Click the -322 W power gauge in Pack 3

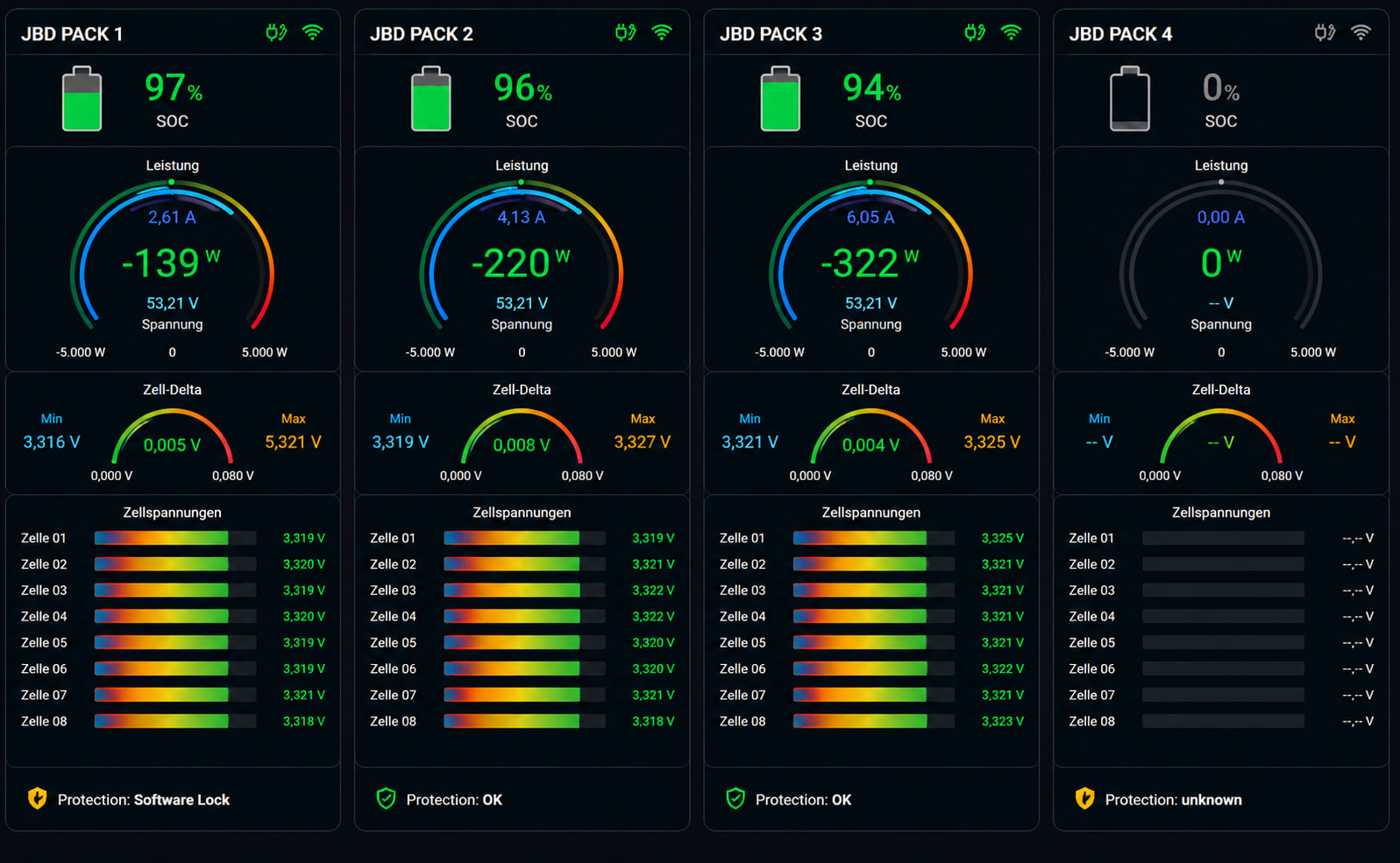tap(871, 256)
